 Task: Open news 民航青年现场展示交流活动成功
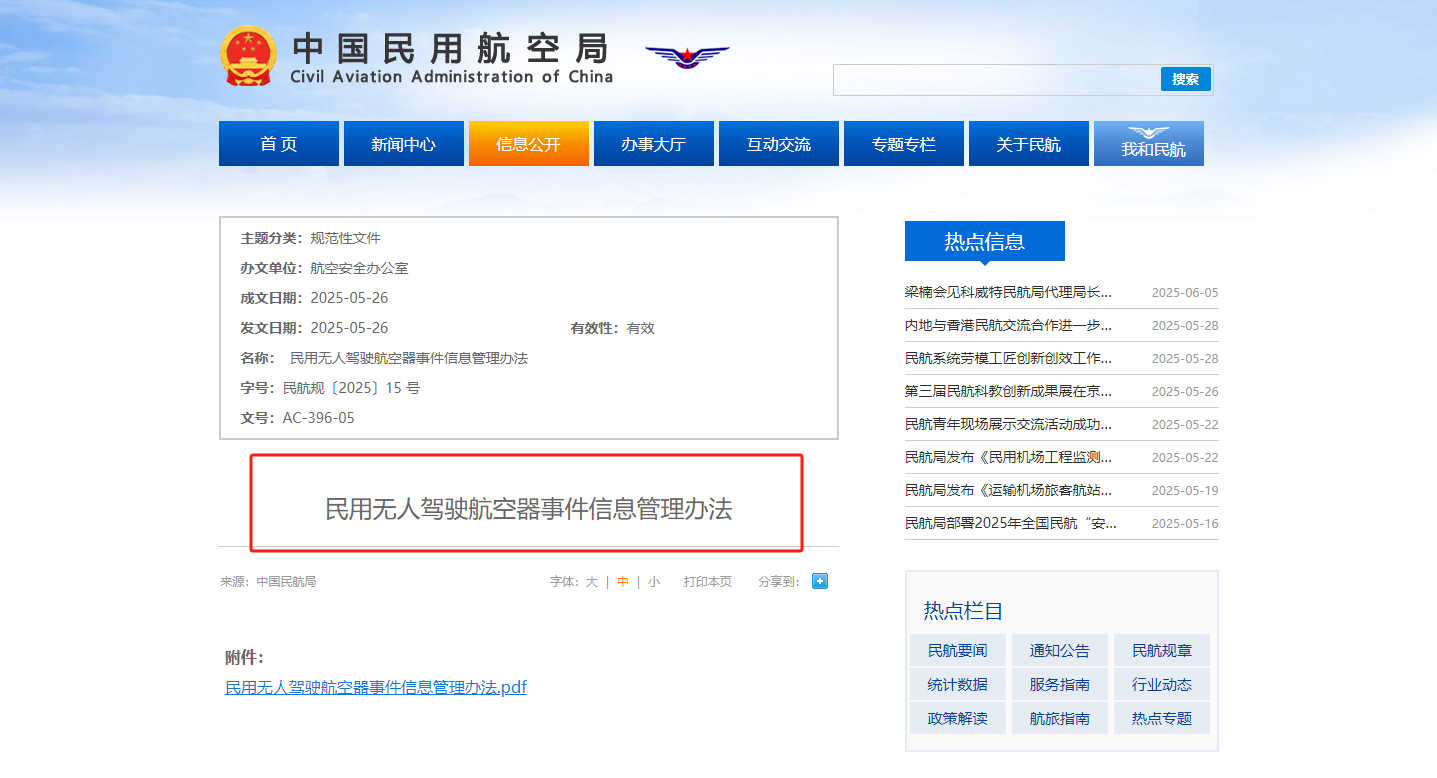point(1008,424)
